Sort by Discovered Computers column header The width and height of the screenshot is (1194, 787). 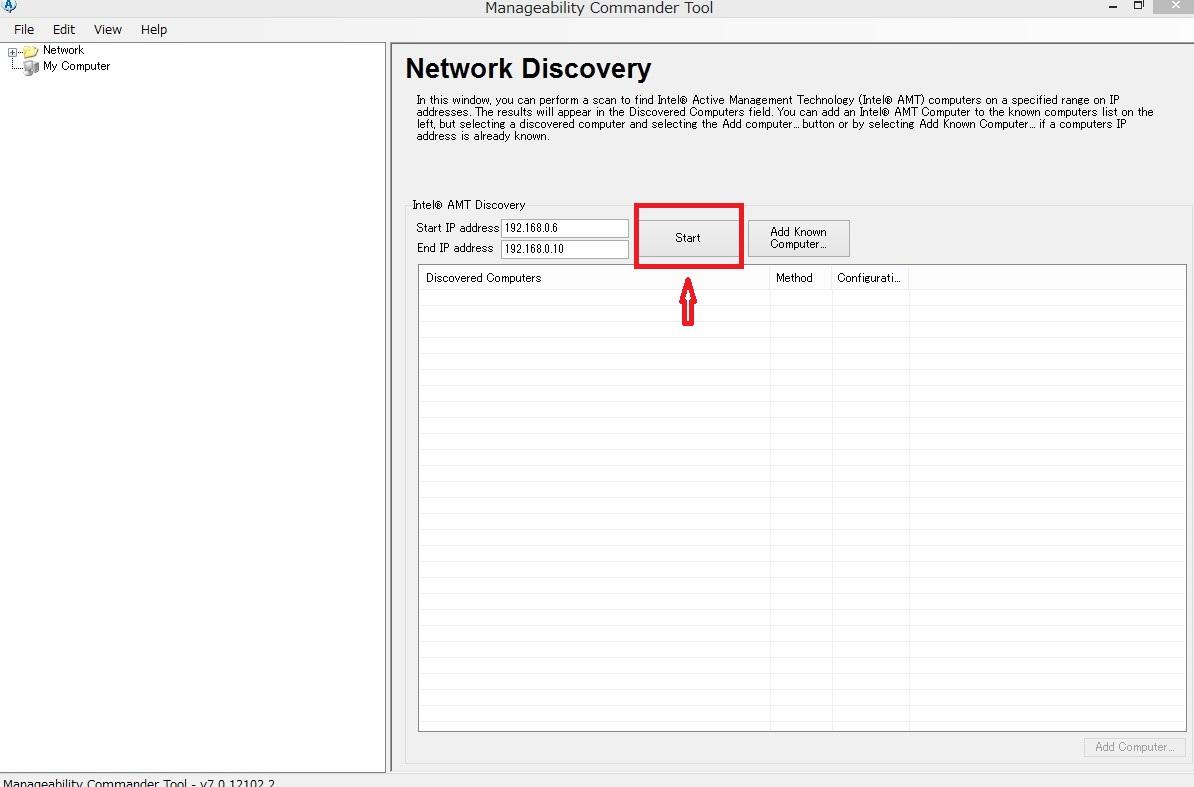point(594,278)
